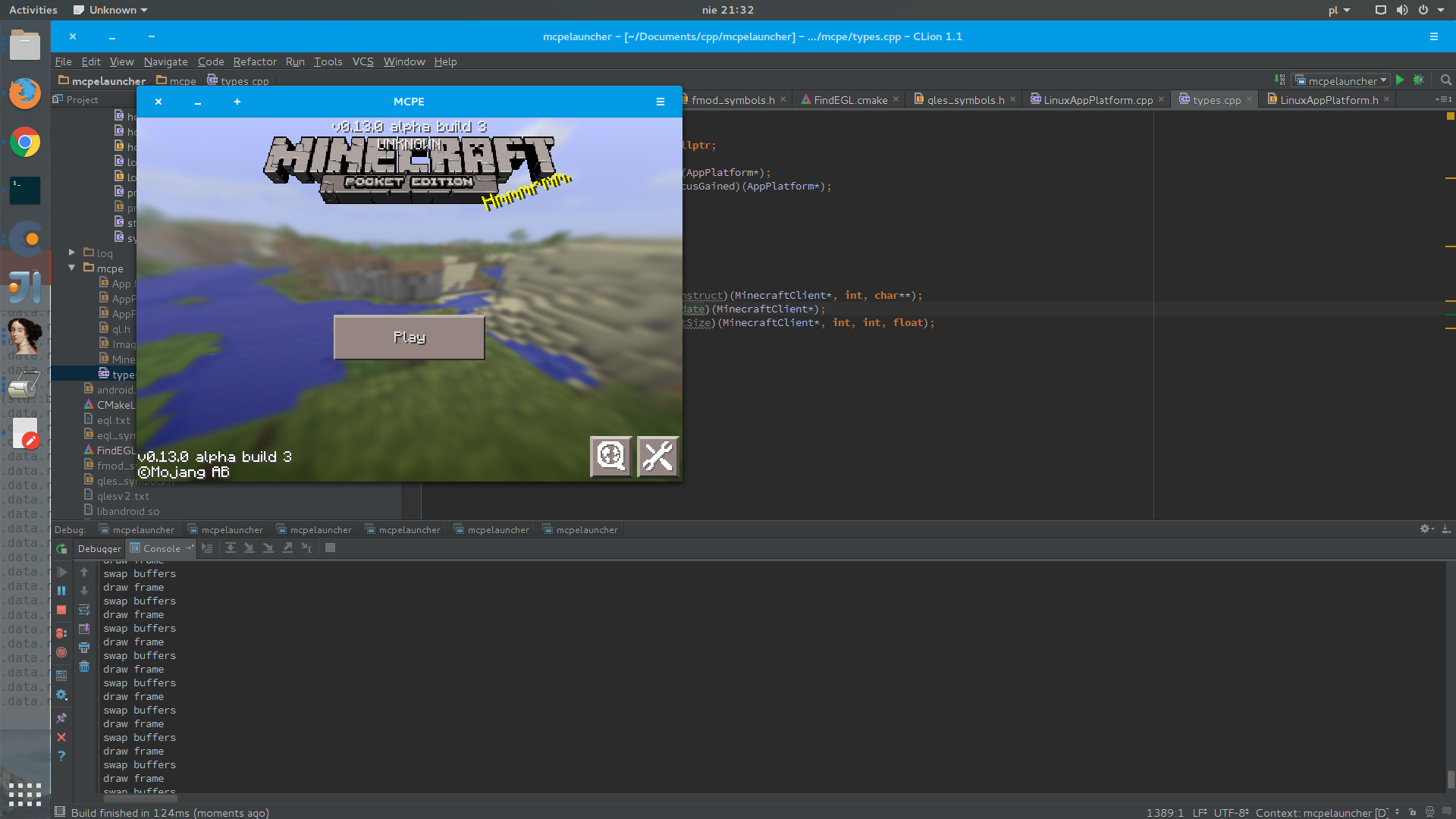Open the Refactor menu
The height and width of the screenshot is (819, 1456).
point(254,61)
